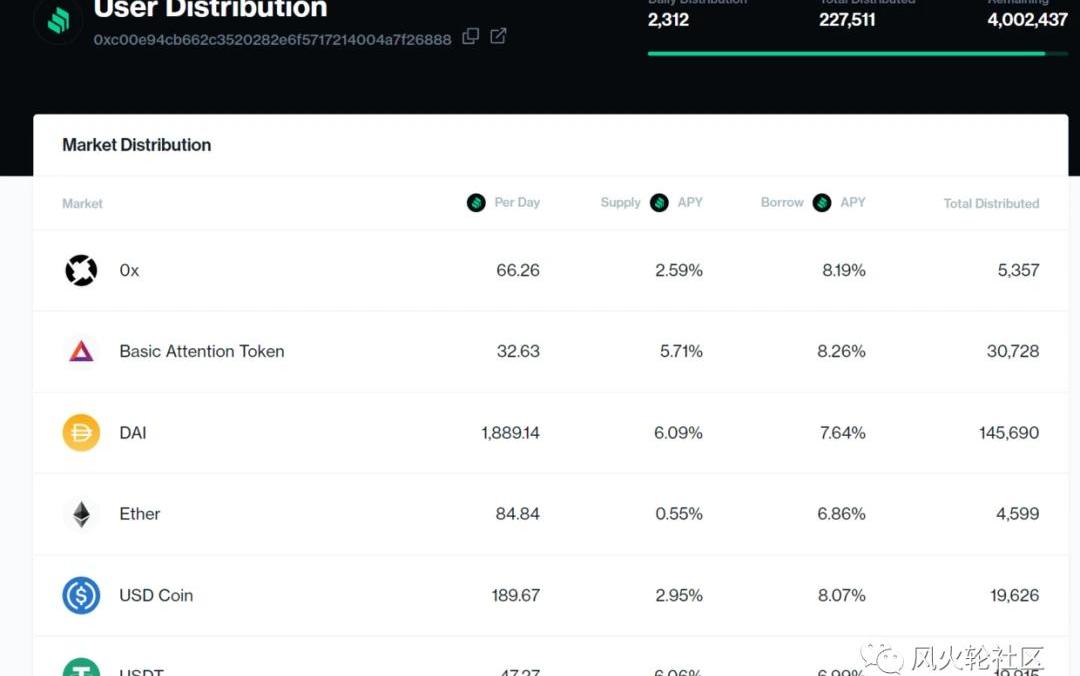
Task: Click the Basic Attention Token icon
Action: [81, 351]
